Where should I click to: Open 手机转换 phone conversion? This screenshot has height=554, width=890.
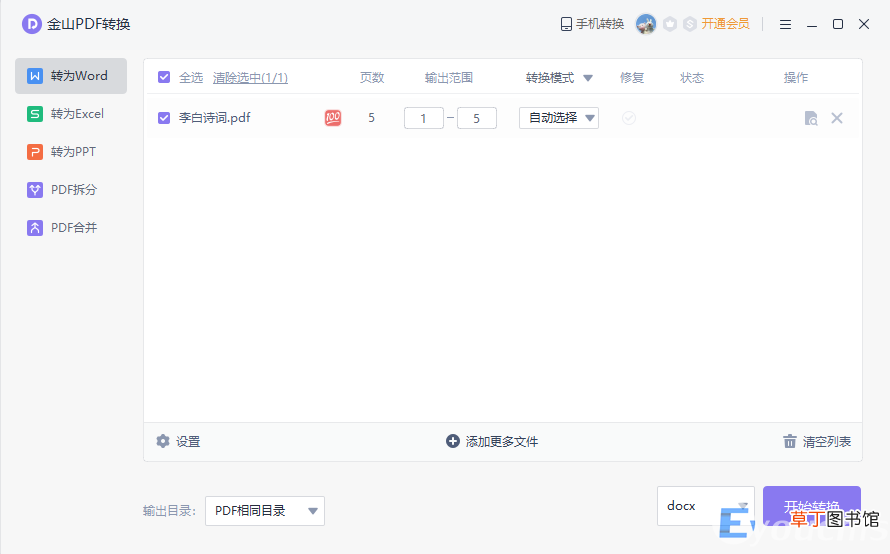[592, 24]
